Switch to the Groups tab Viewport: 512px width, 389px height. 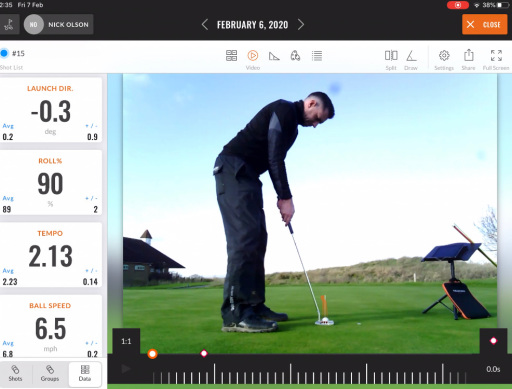(50, 374)
